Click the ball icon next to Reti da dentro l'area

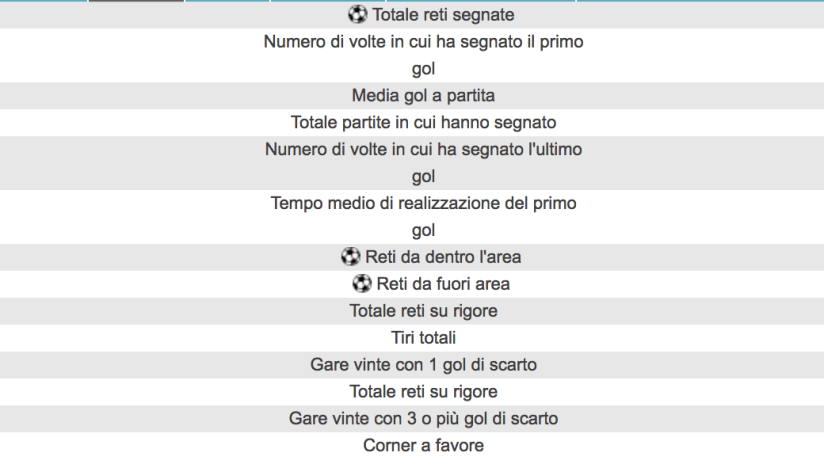pos(350,257)
